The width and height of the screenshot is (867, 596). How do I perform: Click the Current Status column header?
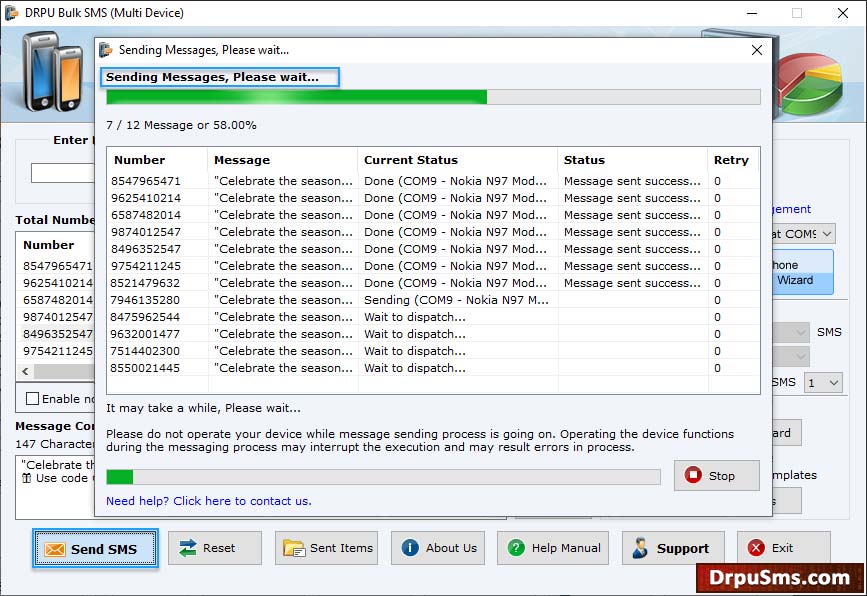[x=457, y=160]
